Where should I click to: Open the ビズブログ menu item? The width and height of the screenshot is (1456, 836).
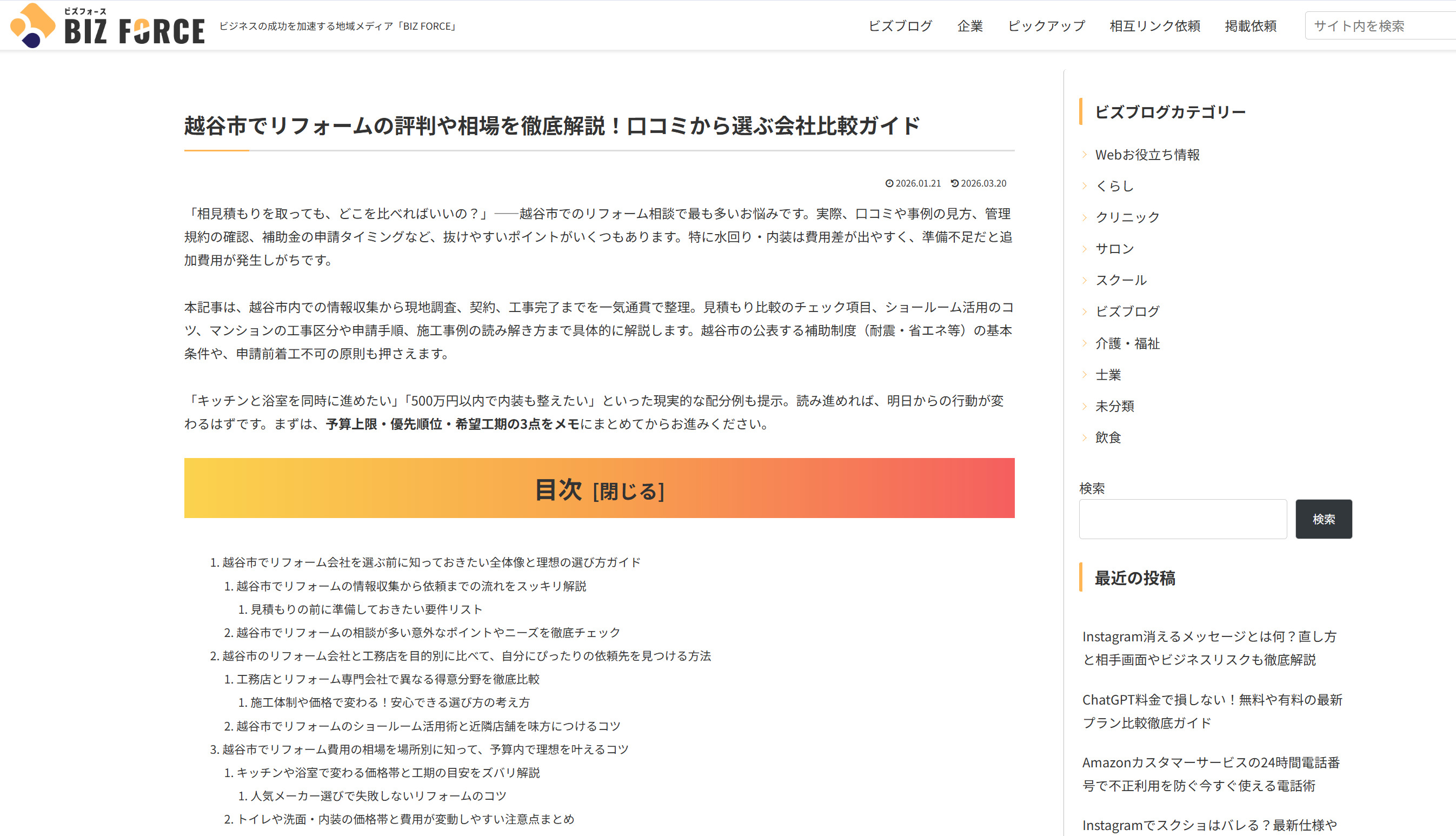900,25
